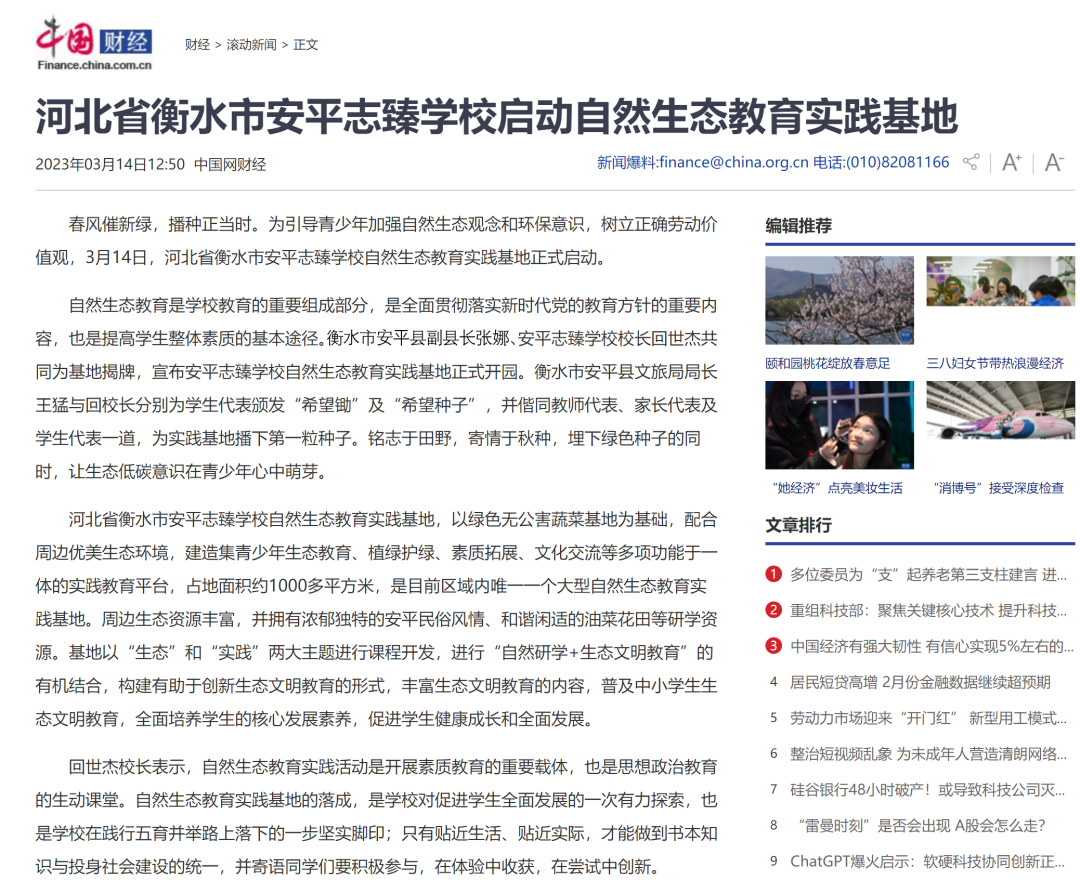This screenshot has width=1080, height=880.
Task: Open the pink airplane thumbnail image
Action: point(1000,410)
